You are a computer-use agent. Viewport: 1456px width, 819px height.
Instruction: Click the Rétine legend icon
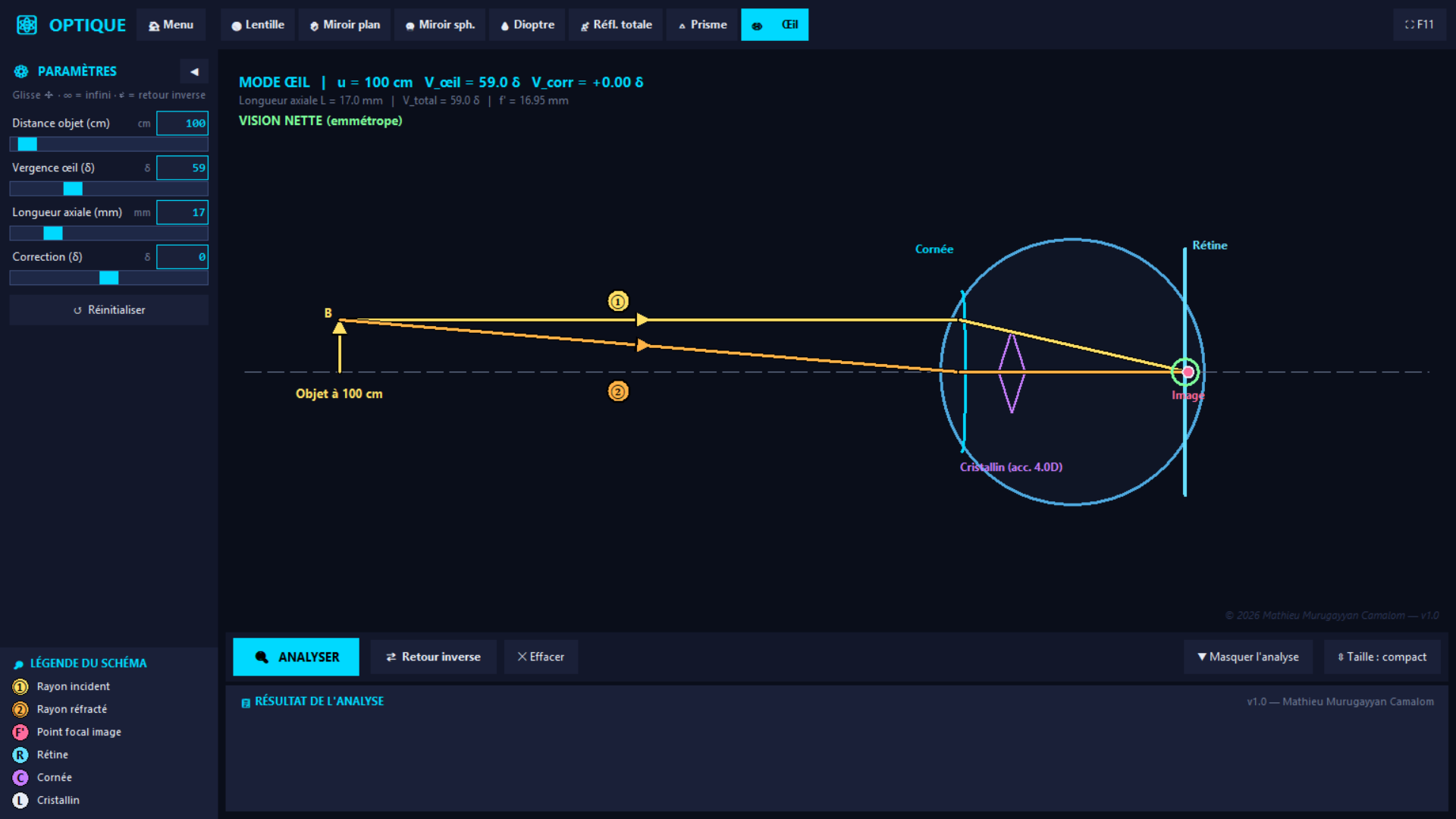point(20,755)
